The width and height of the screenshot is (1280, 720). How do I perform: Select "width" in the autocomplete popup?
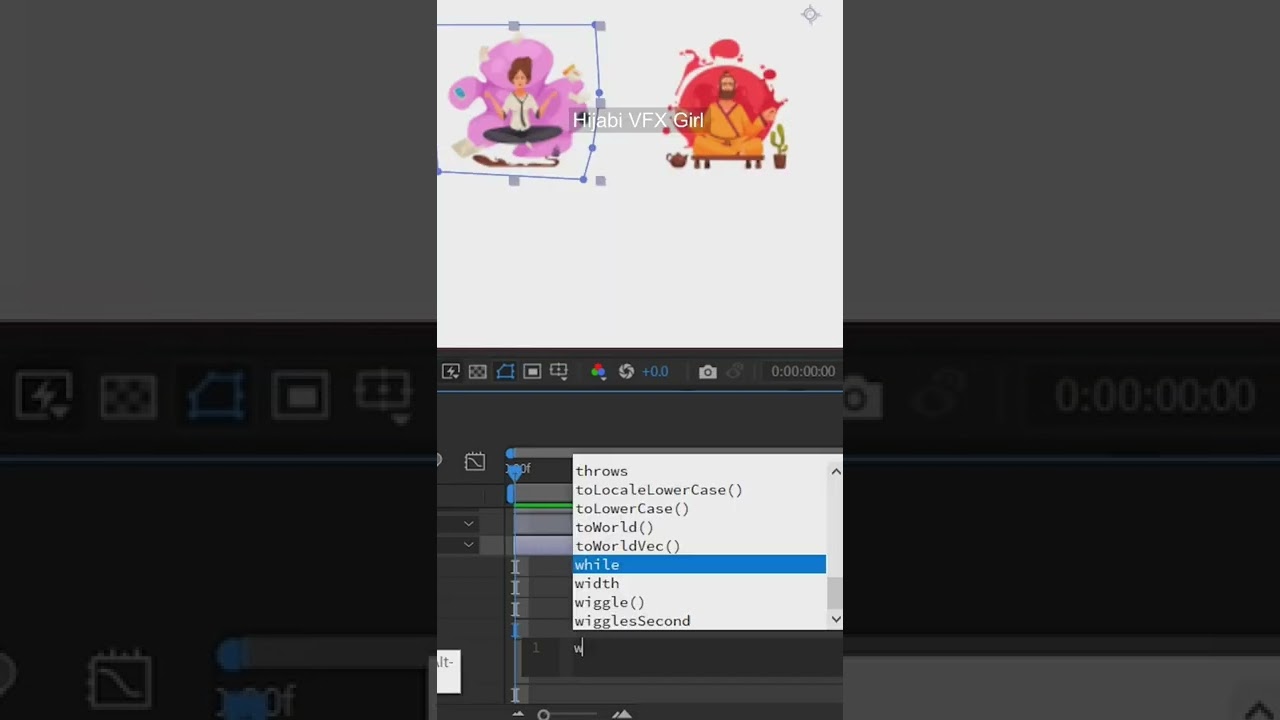(596, 583)
